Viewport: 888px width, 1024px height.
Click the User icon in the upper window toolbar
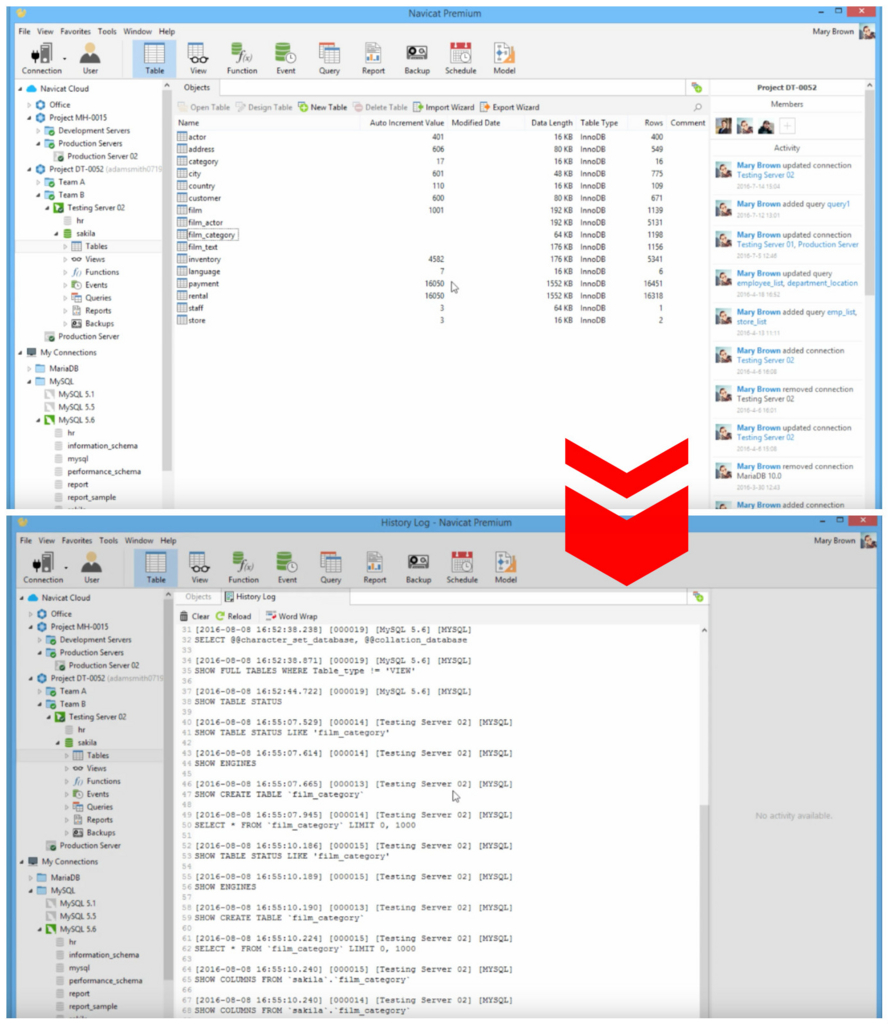pos(90,58)
